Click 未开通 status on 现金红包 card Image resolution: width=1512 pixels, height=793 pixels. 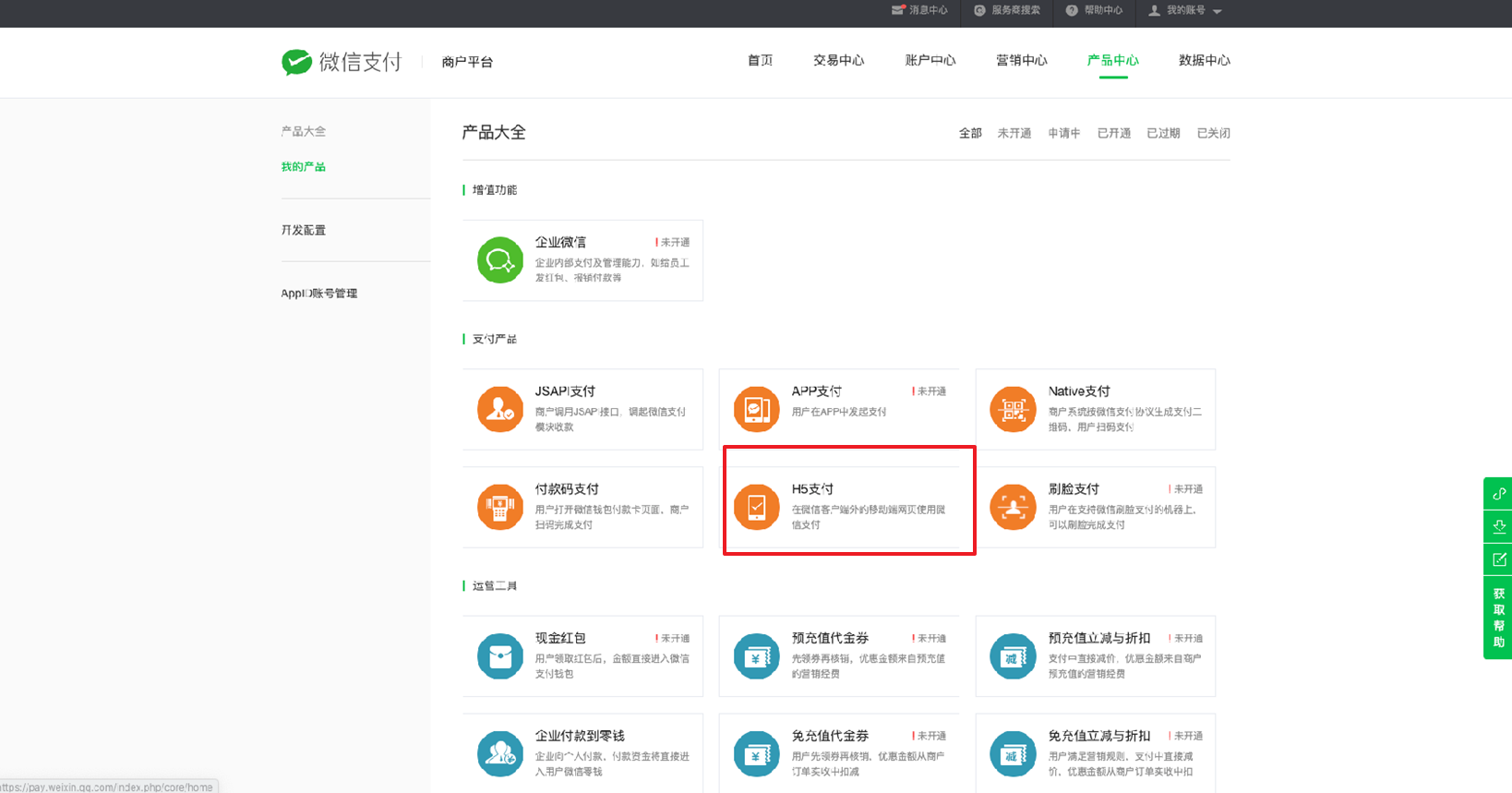click(x=673, y=639)
